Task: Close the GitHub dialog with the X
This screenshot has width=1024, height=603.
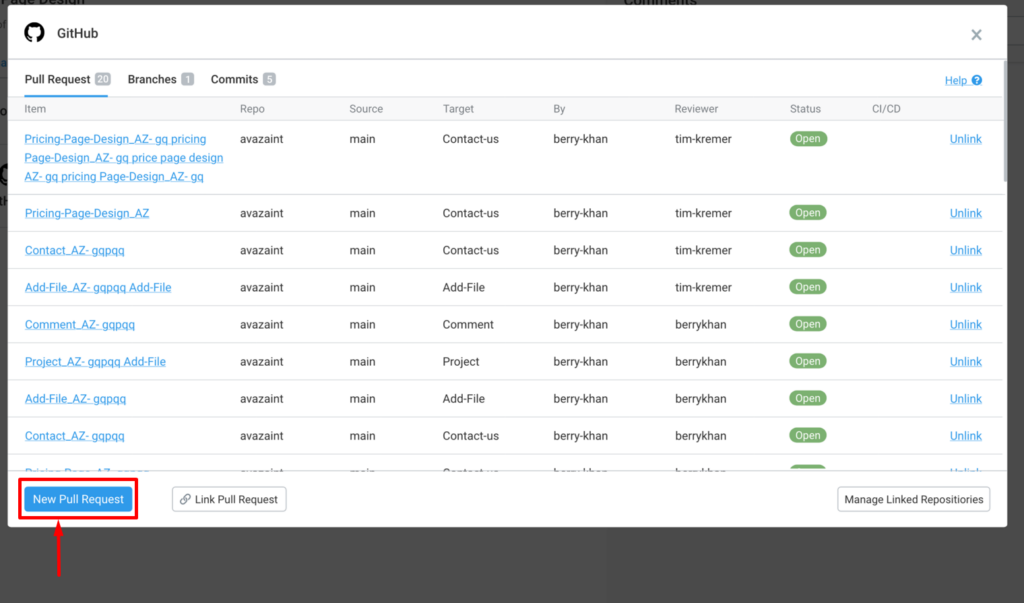Action: (x=976, y=35)
